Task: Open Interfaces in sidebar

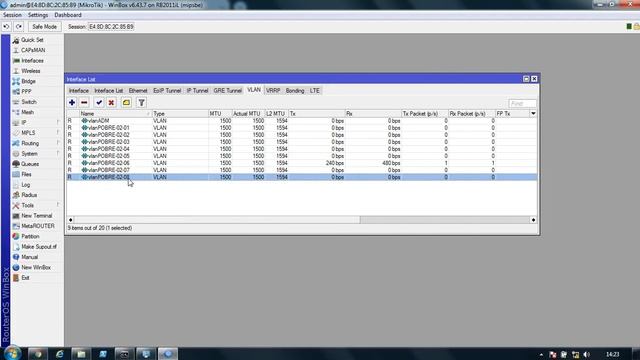Action: (32, 60)
